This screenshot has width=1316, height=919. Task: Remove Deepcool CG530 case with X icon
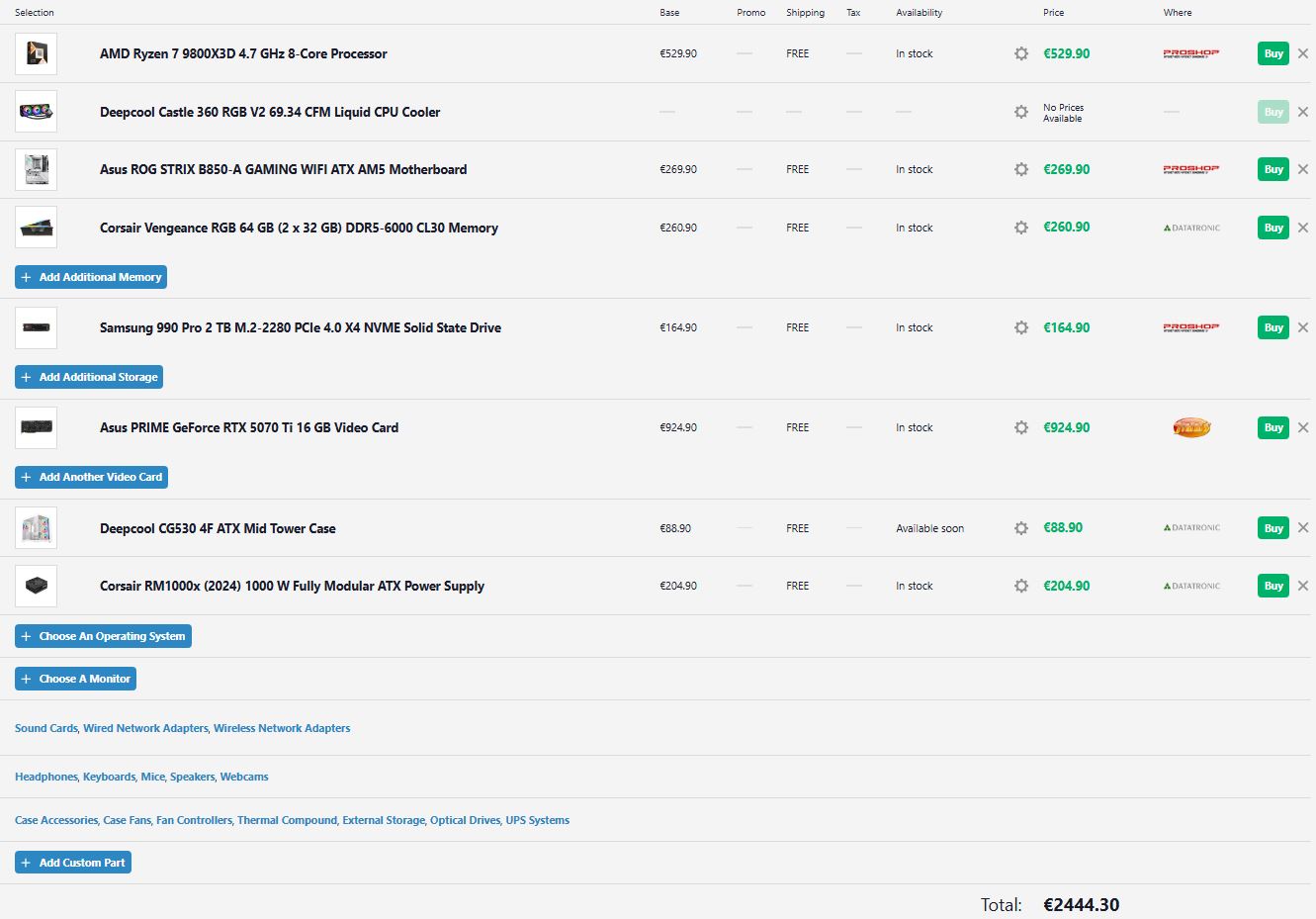point(1303,528)
